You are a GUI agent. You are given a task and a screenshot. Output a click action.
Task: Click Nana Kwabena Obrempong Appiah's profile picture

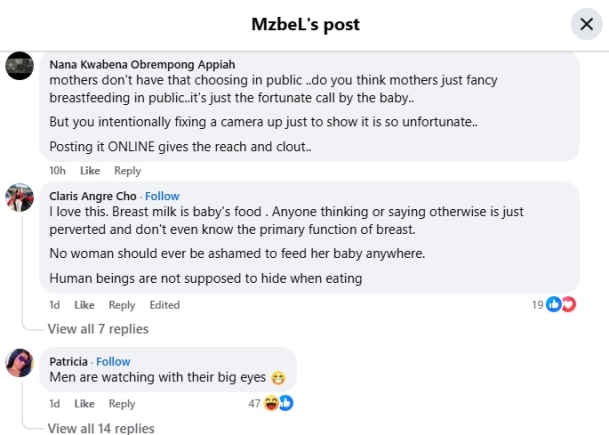click(x=20, y=66)
